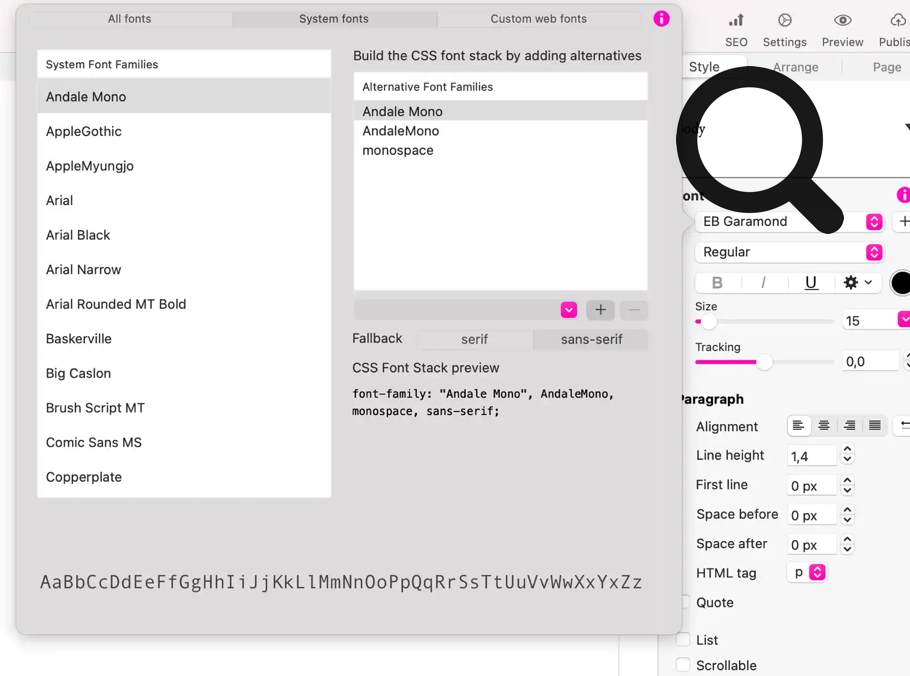The image size is (910, 676).
Task: Click the pink info icon in font dialog
Action: click(x=661, y=19)
